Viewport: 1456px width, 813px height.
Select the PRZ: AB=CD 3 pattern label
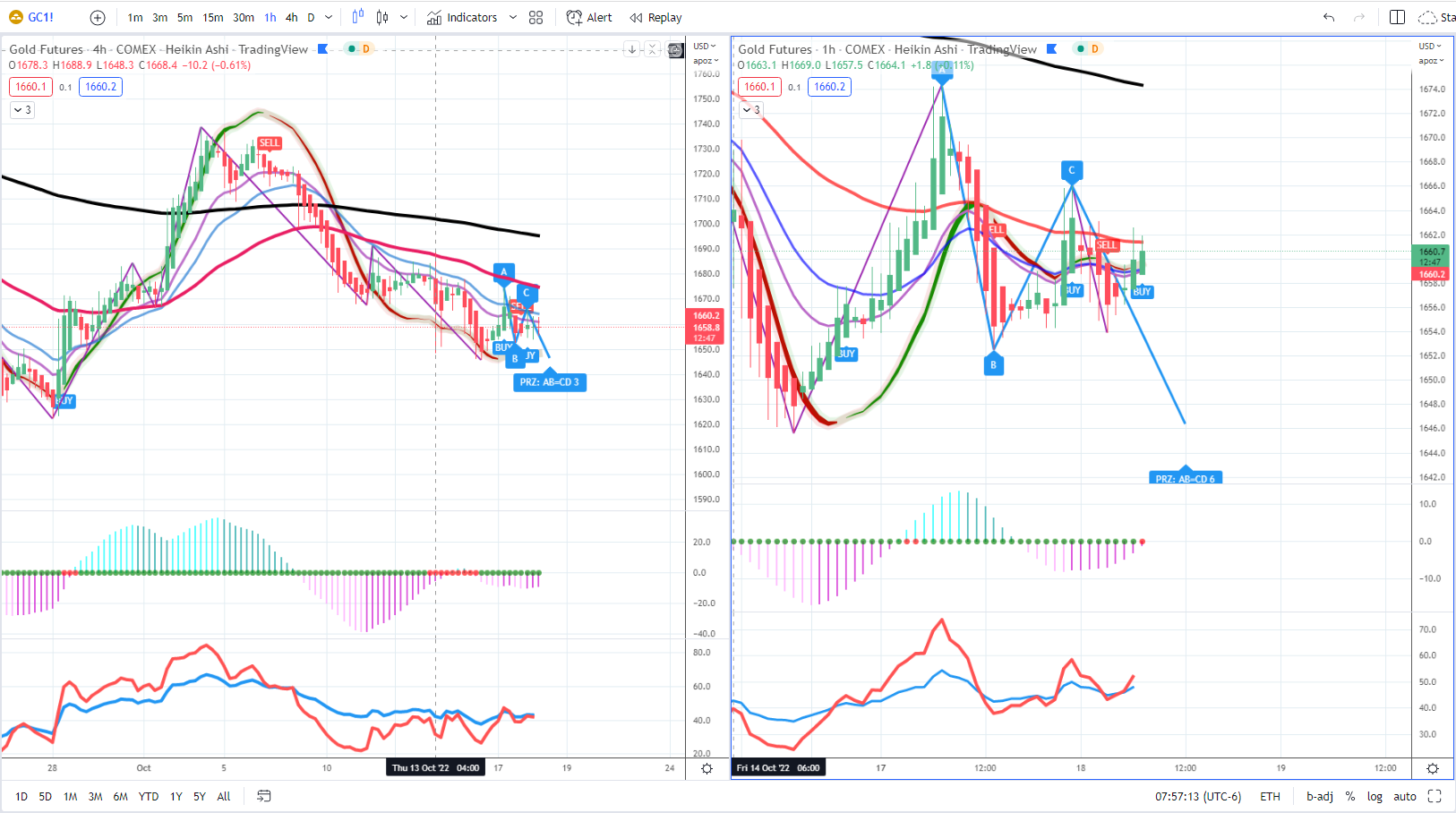tap(550, 382)
